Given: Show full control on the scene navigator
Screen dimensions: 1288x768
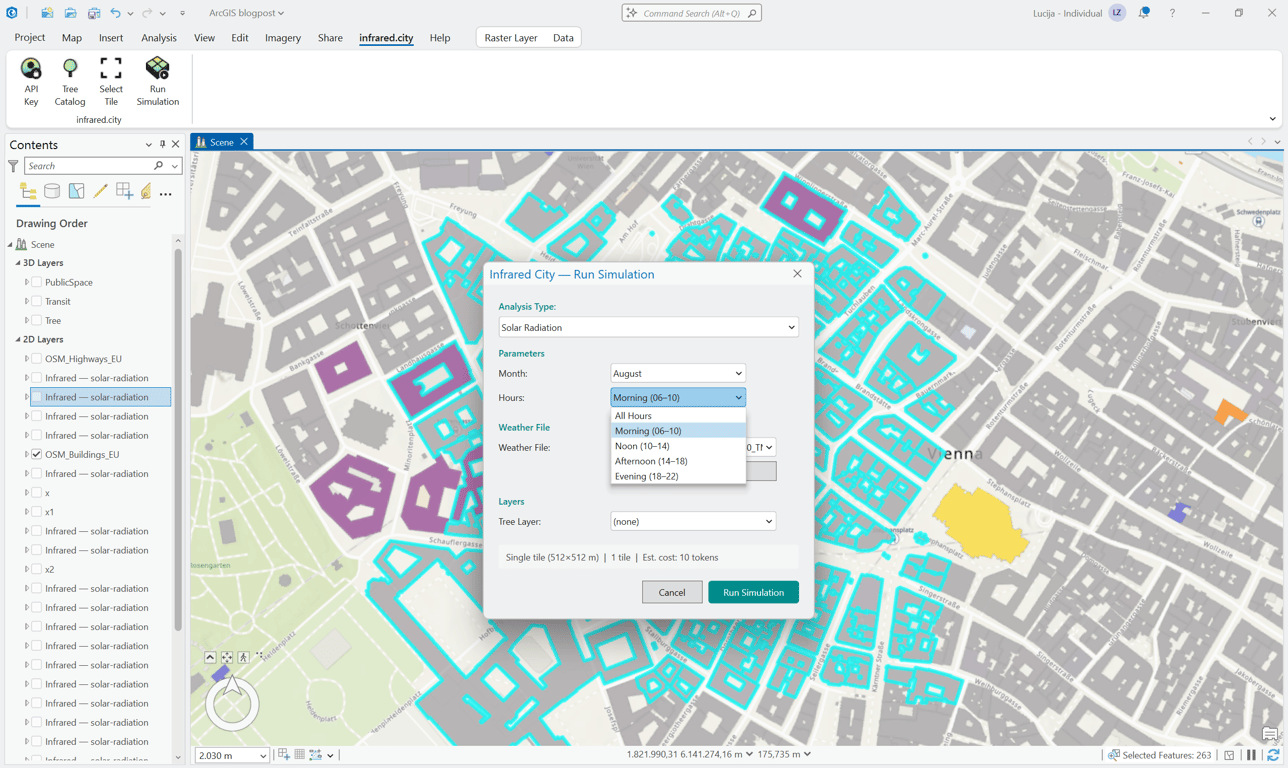Looking at the screenshot, I should pos(210,657).
